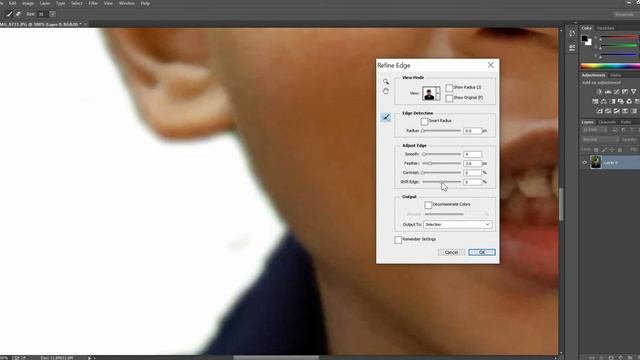Lock transparent pixels in Layers panel
640x360 pixels.
596,150
